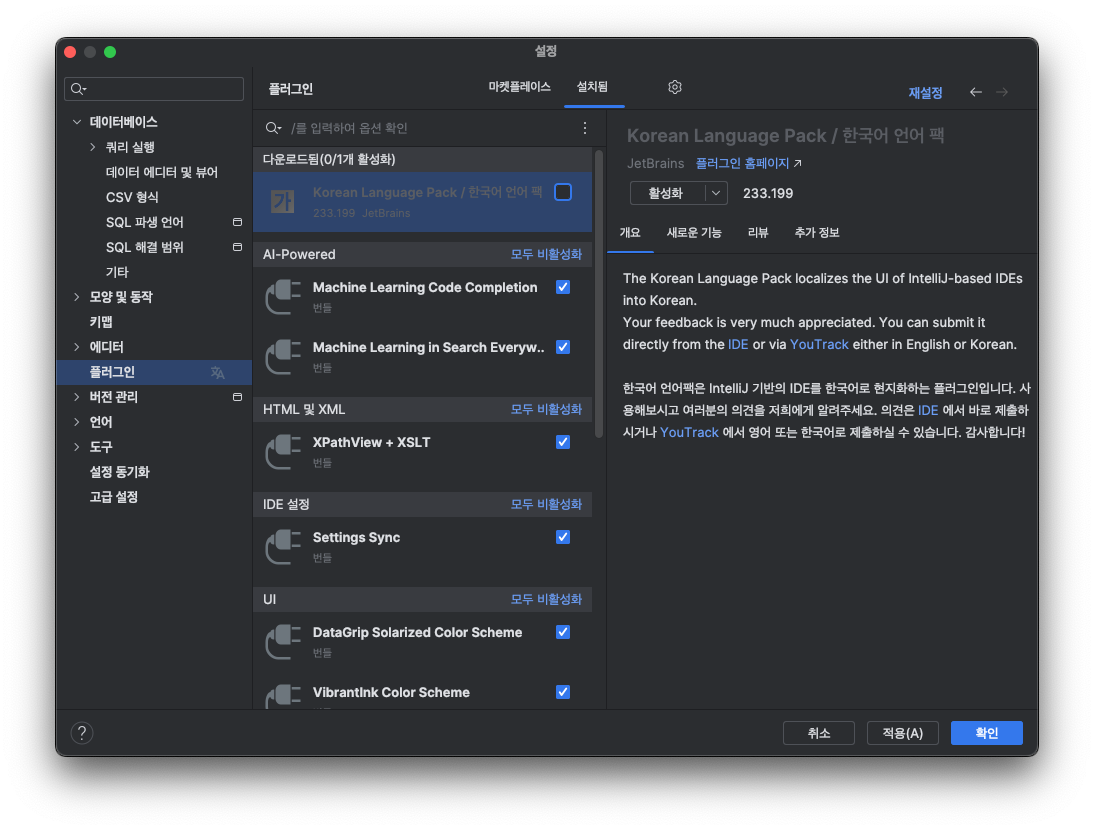
Task: Toggle VibrantInk Color Scheme checkbox
Action: [563, 692]
